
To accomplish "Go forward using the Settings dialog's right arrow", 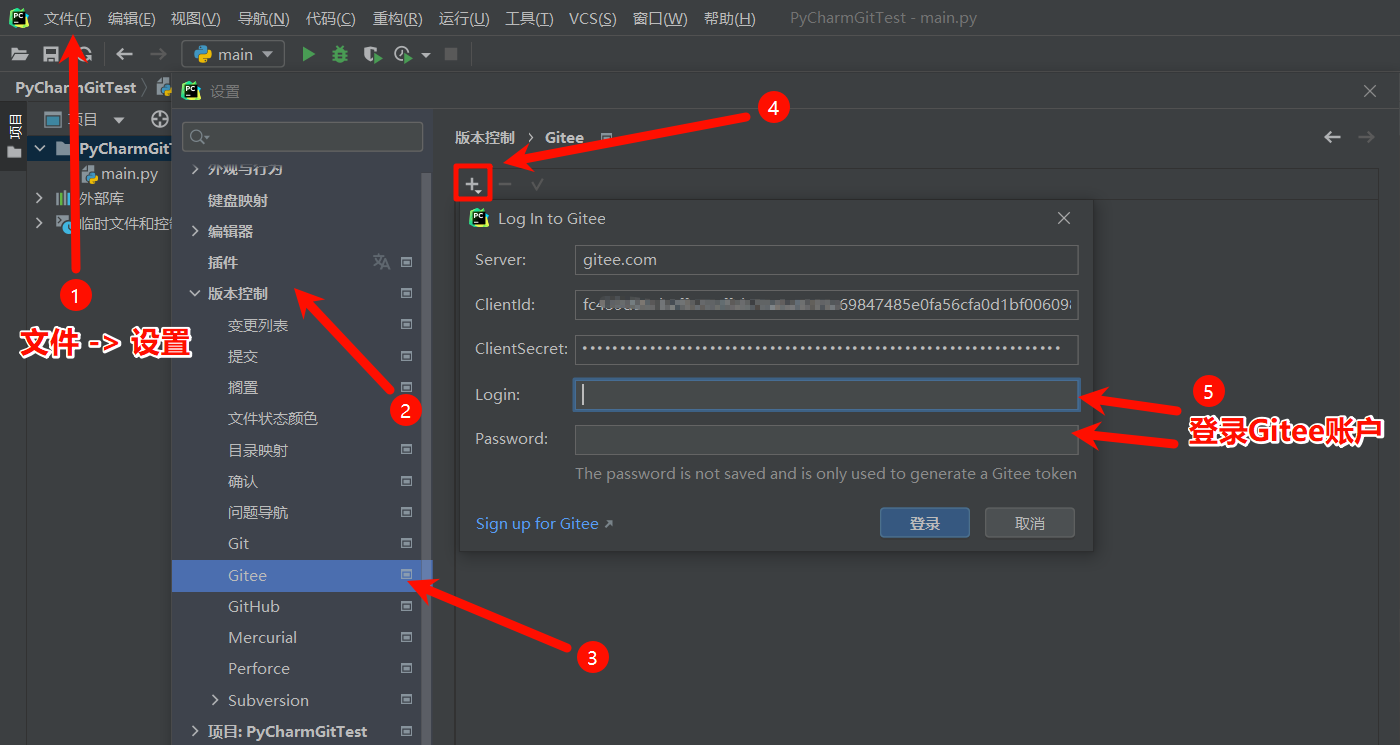I will pos(1366,137).
